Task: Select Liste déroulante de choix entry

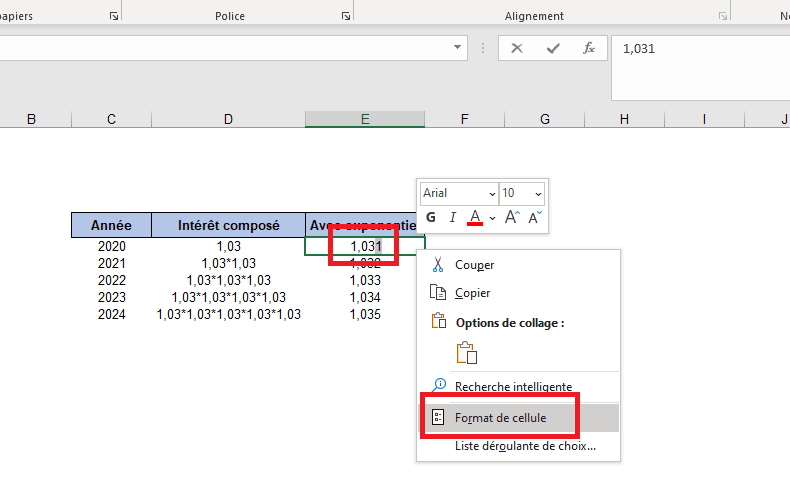Action: pos(518,446)
